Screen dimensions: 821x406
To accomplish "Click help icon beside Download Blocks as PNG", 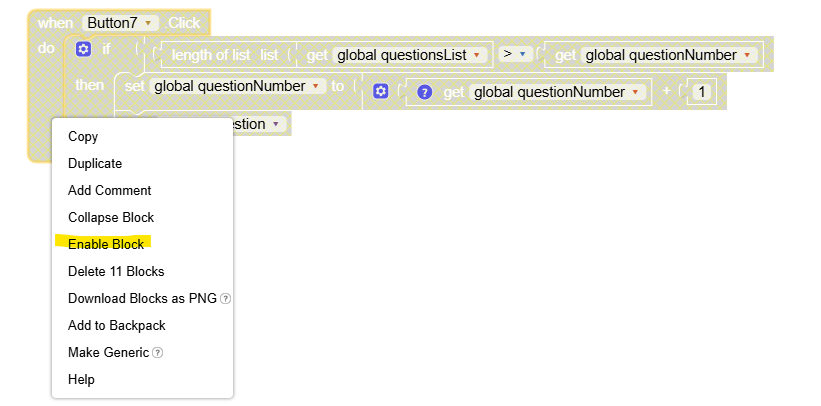I will [225, 299].
